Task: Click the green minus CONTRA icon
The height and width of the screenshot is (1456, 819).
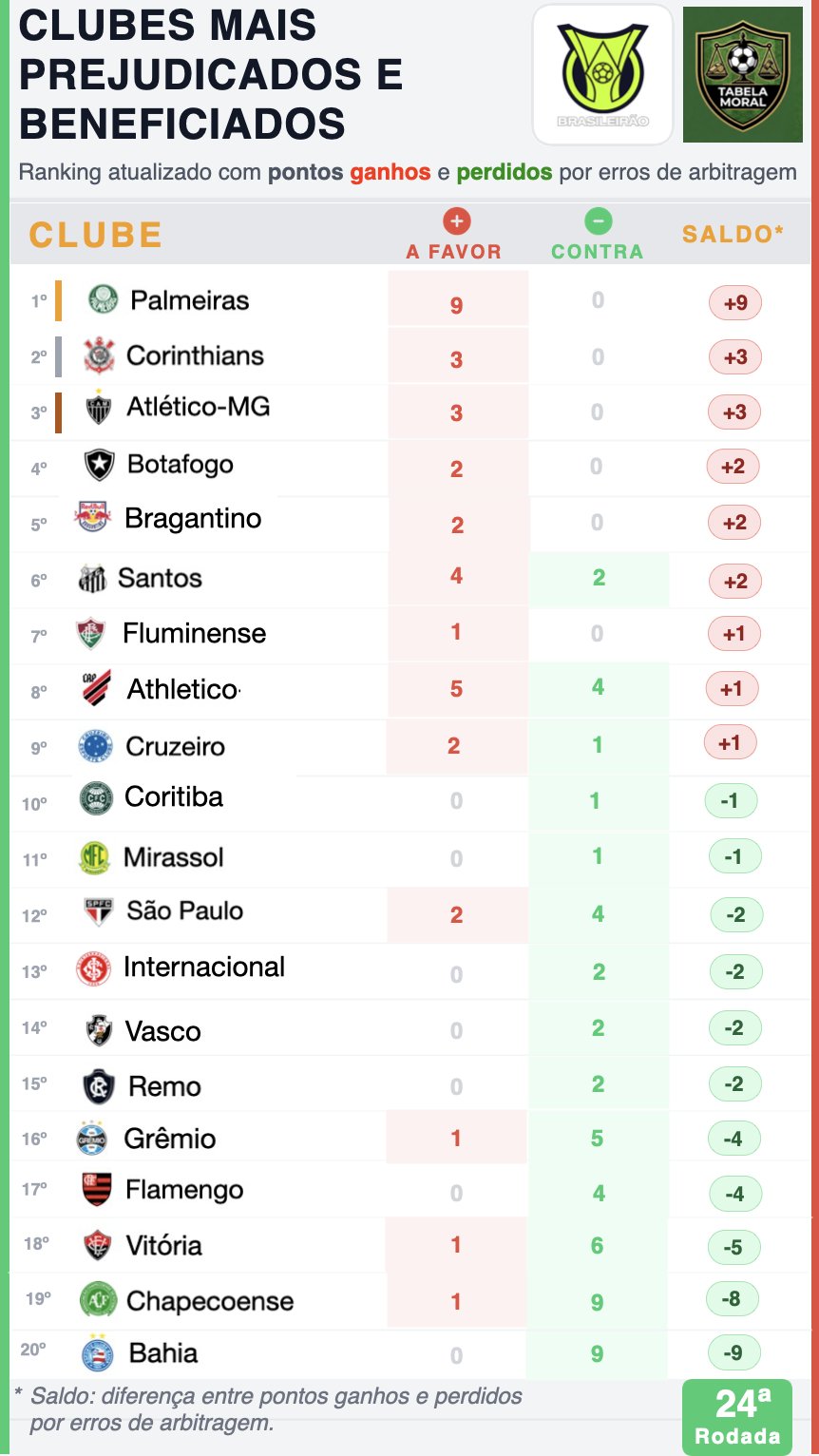Action: (598, 221)
